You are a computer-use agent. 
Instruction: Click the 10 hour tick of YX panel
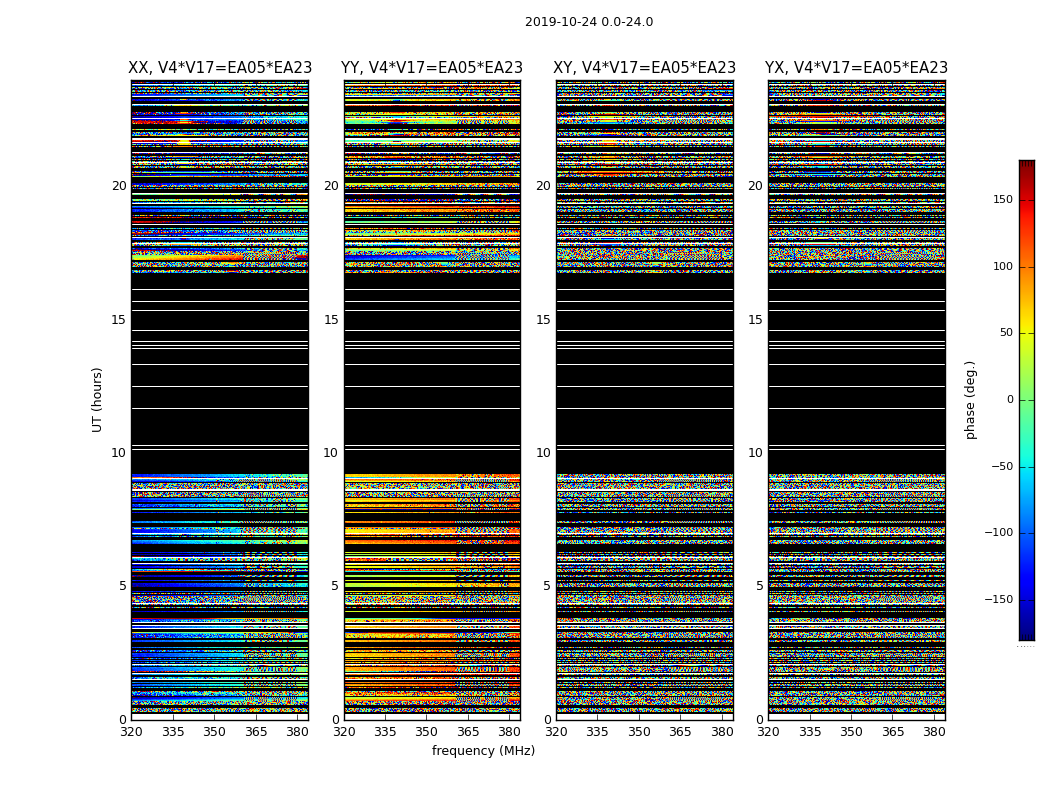(x=755, y=453)
